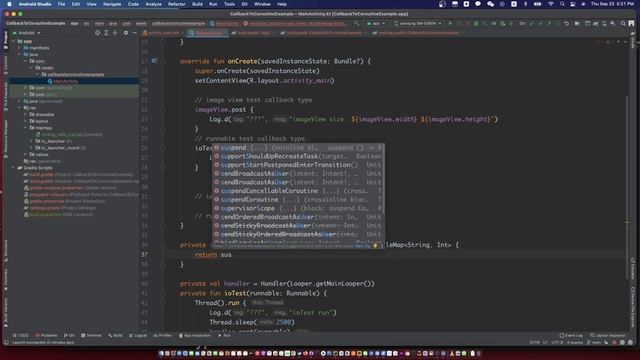Choose suspendCoroutine from the completion list
The image size is (640, 360).
(x=298, y=200)
